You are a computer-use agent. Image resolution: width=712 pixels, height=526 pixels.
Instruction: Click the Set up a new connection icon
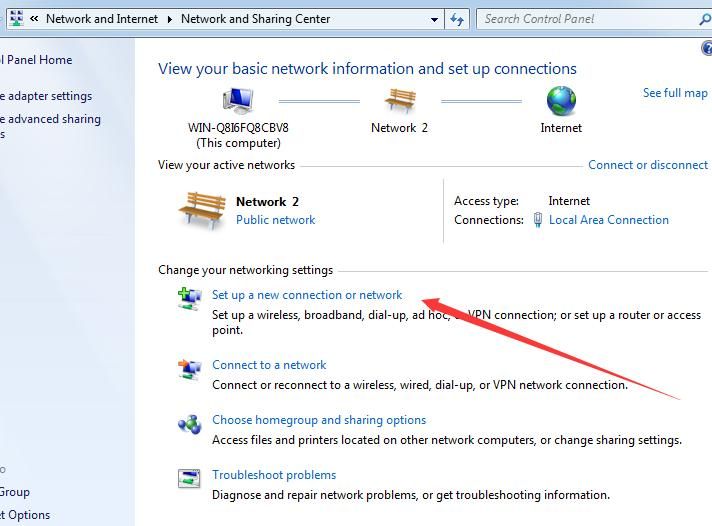click(x=189, y=298)
